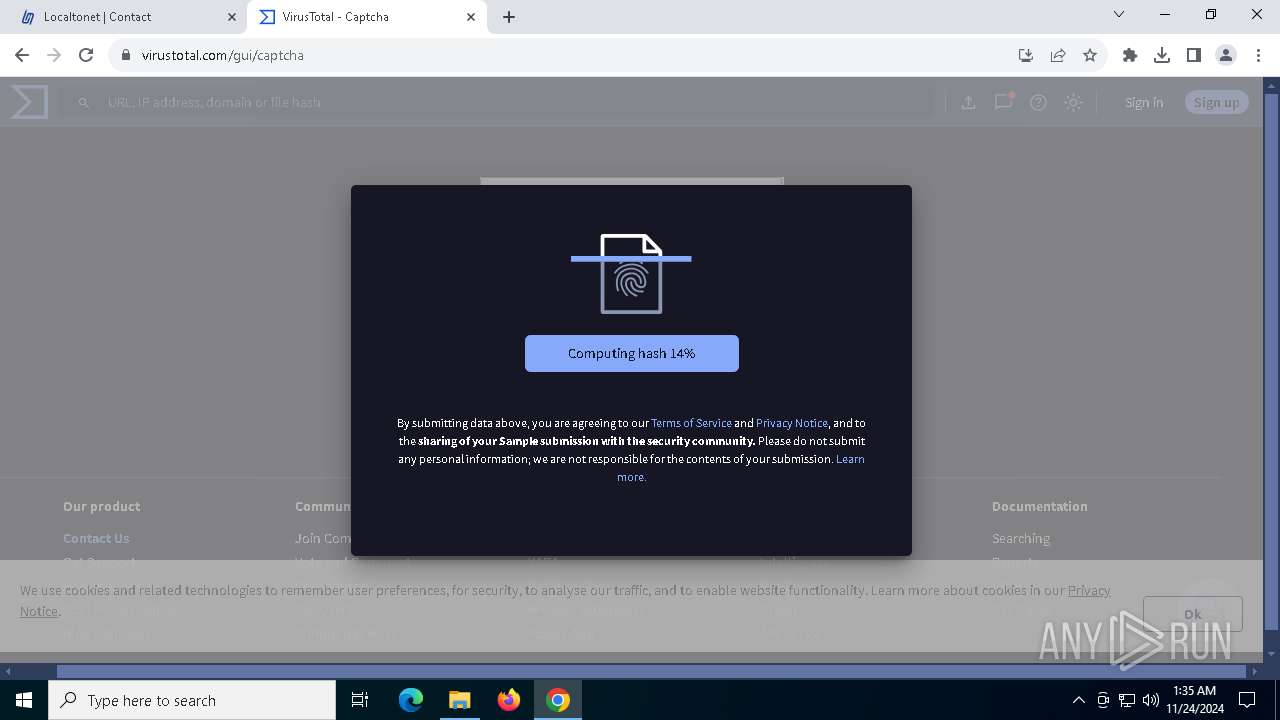Open a new browser tab
Image resolution: width=1280 pixels, height=720 pixels.
(509, 17)
